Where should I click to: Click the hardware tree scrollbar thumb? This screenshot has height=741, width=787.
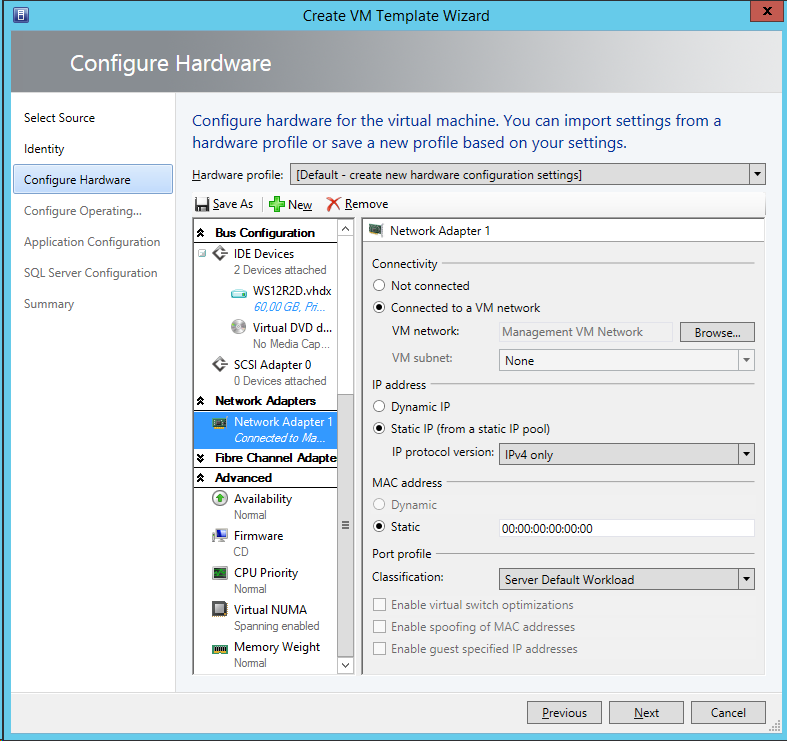pos(345,525)
